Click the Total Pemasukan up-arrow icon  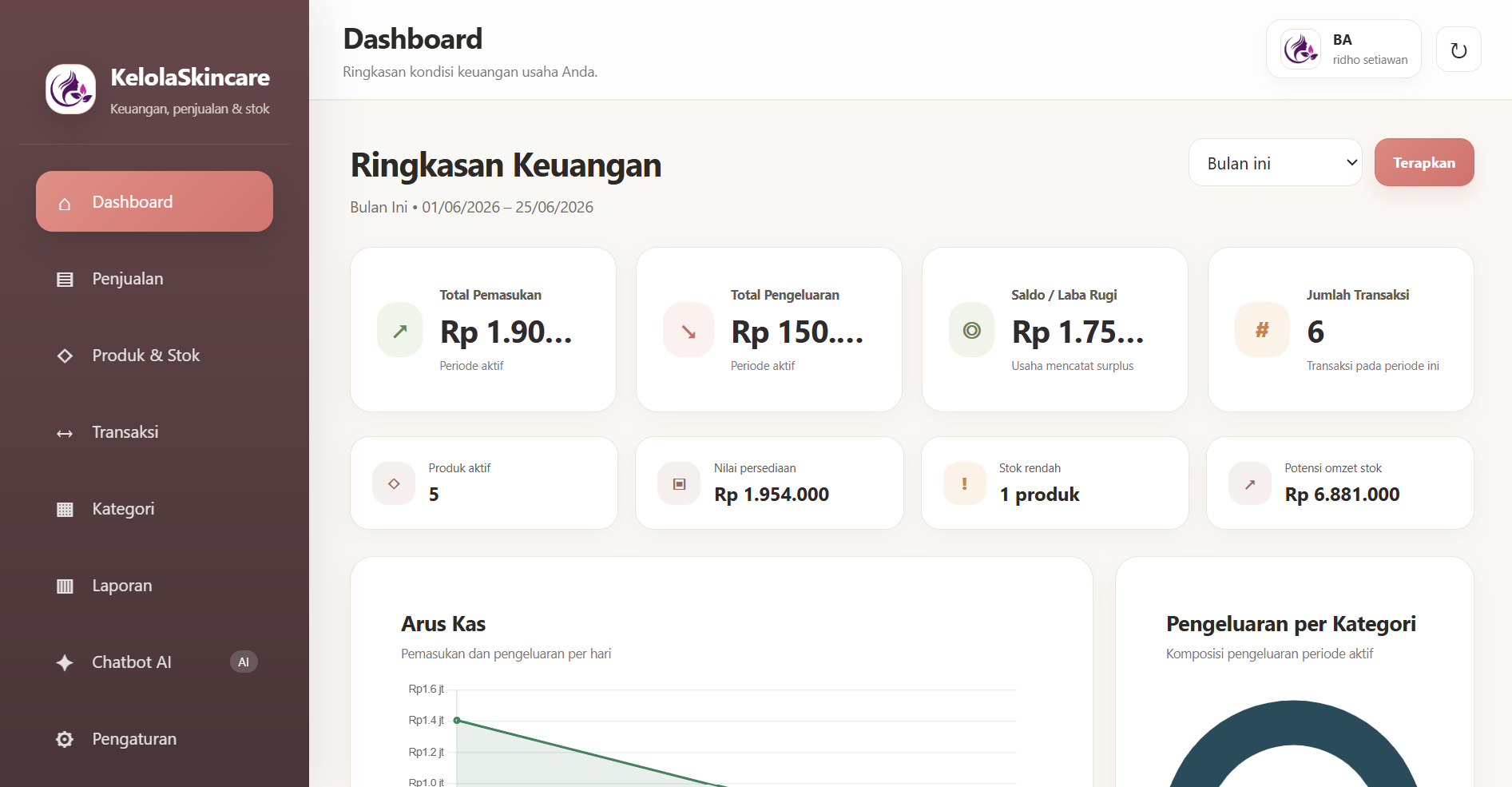(400, 330)
